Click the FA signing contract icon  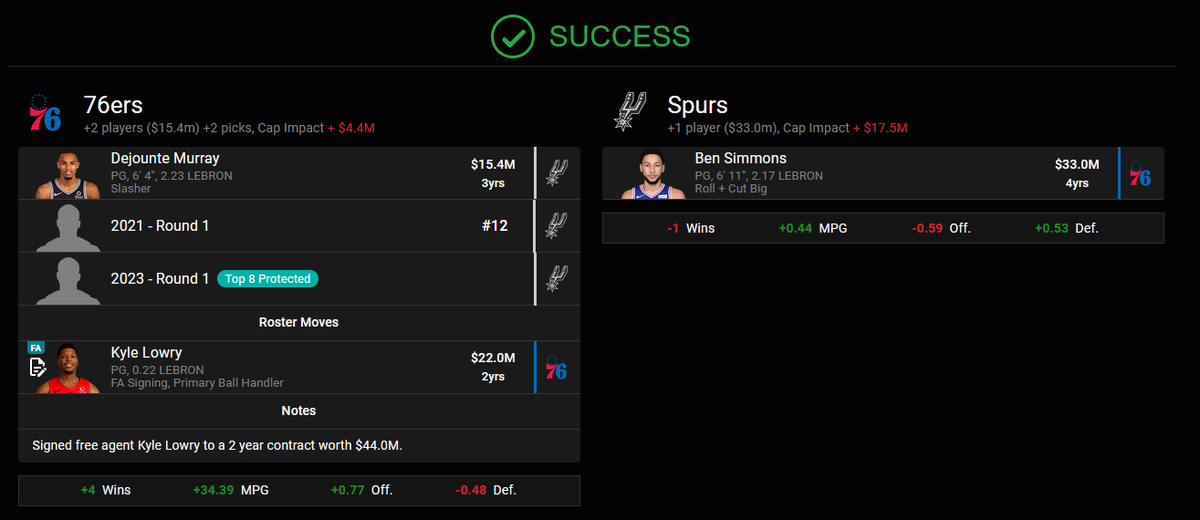pos(37,367)
